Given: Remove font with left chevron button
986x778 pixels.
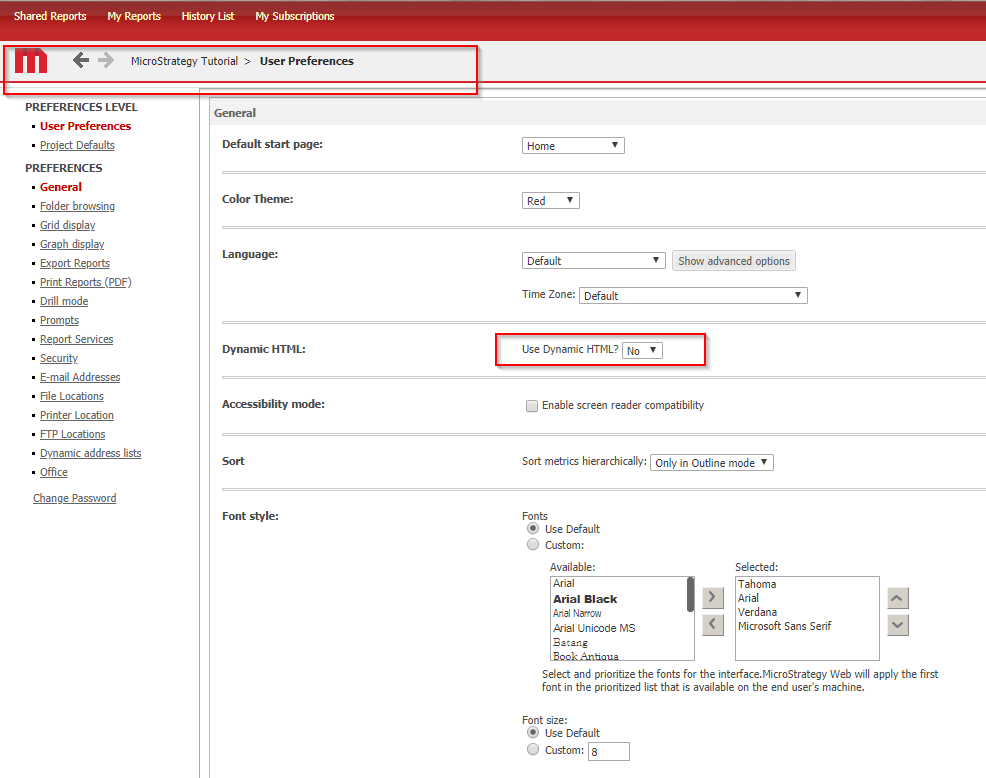Looking at the screenshot, I should tap(712, 625).
